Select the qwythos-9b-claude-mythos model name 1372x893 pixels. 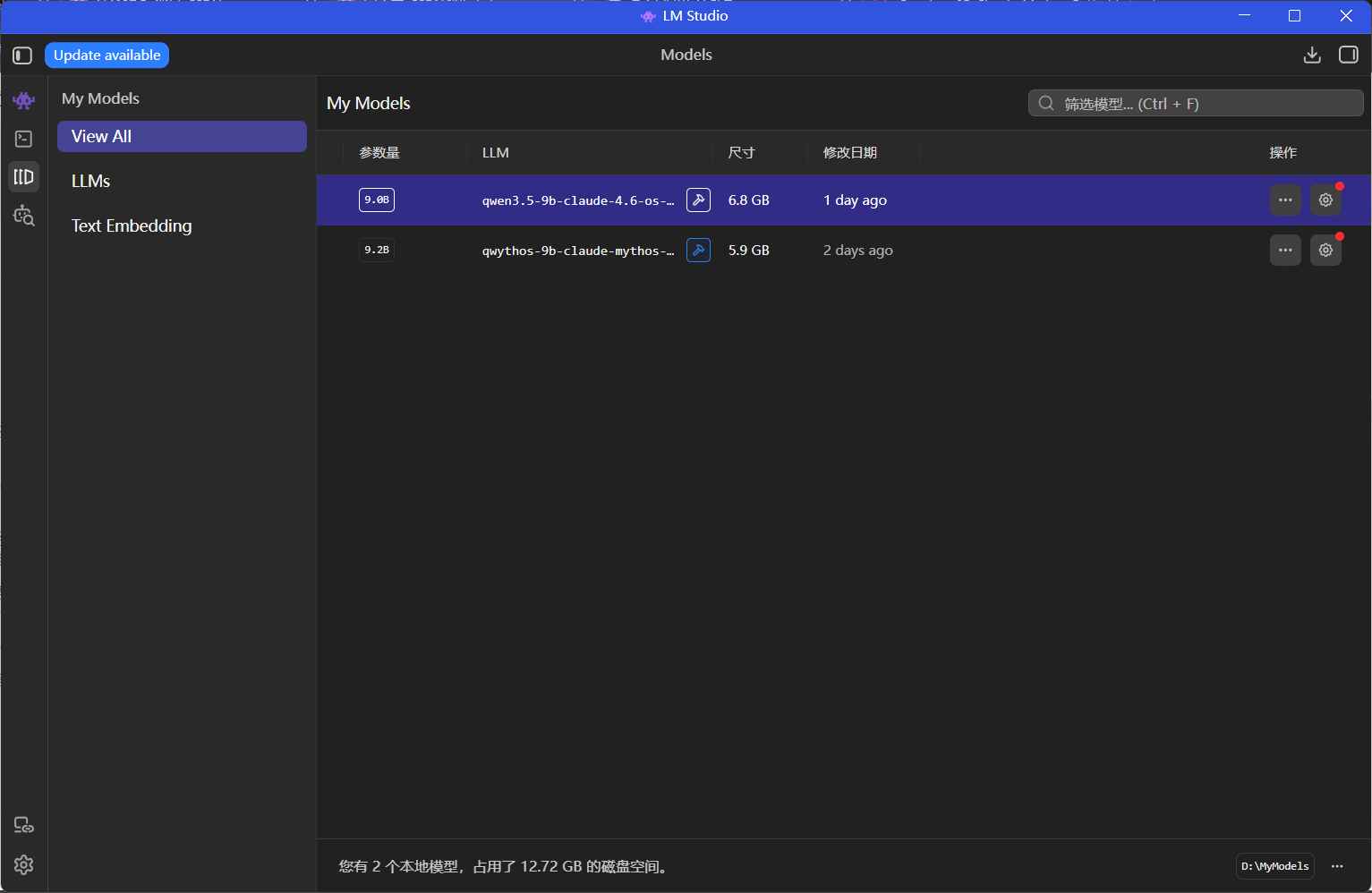pos(578,251)
